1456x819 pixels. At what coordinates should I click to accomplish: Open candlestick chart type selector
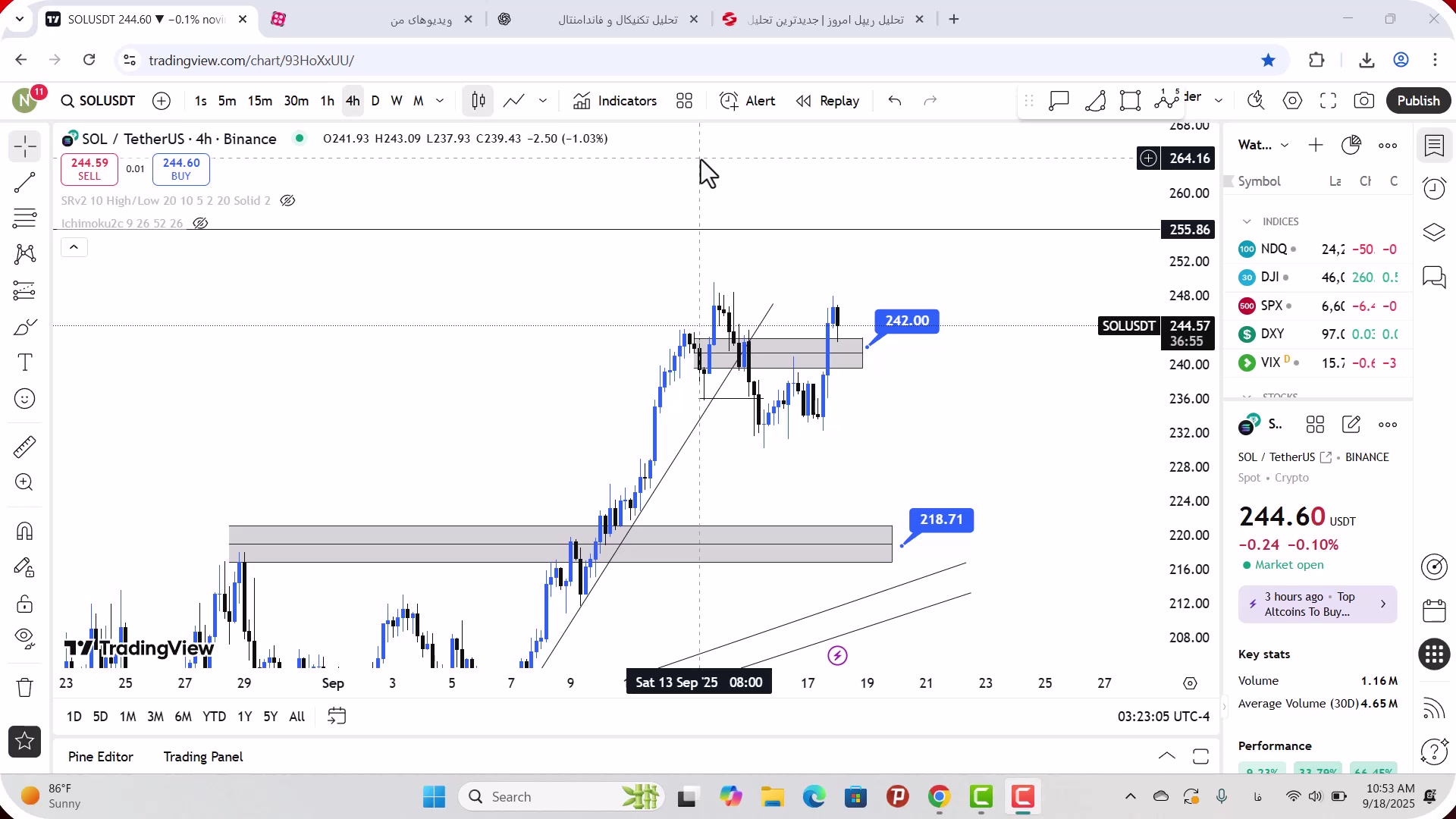[x=478, y=101]
